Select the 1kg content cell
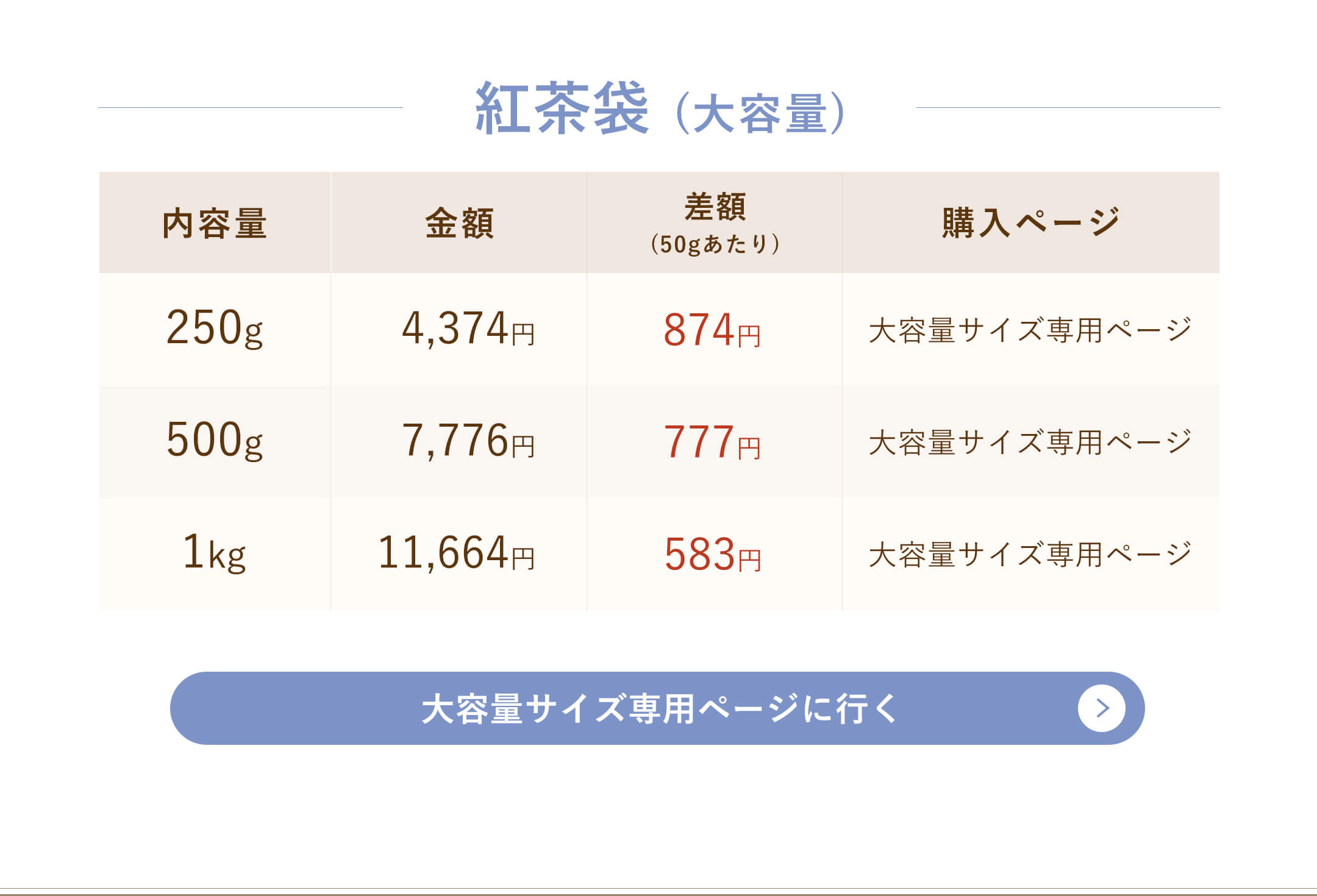 [x=215, y=553]
